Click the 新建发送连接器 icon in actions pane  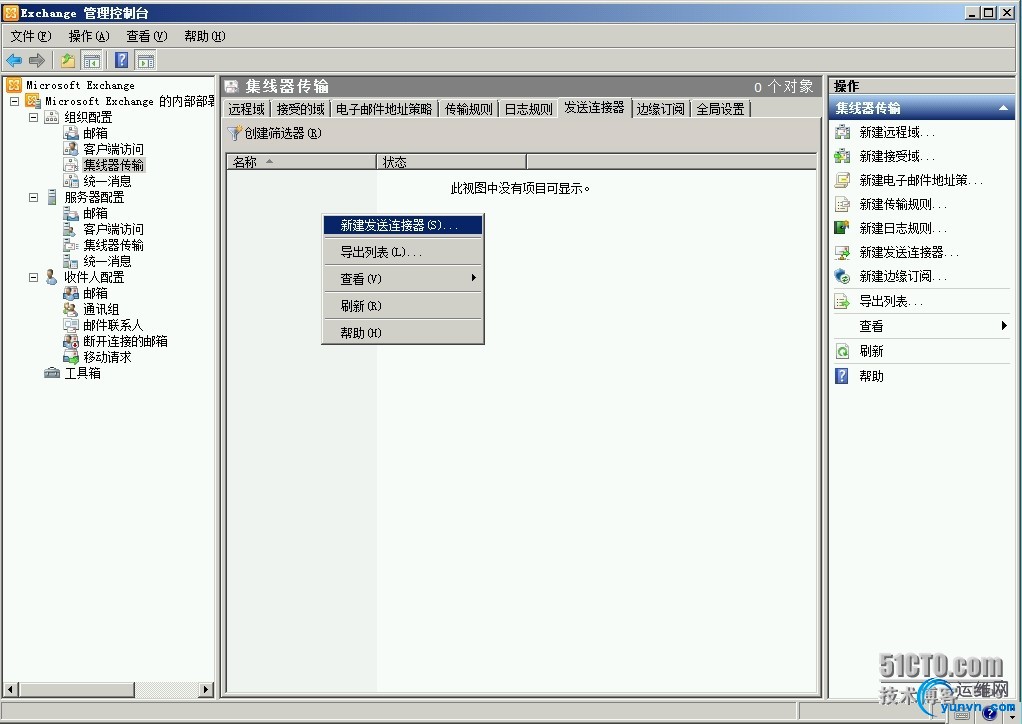point(842,252)
